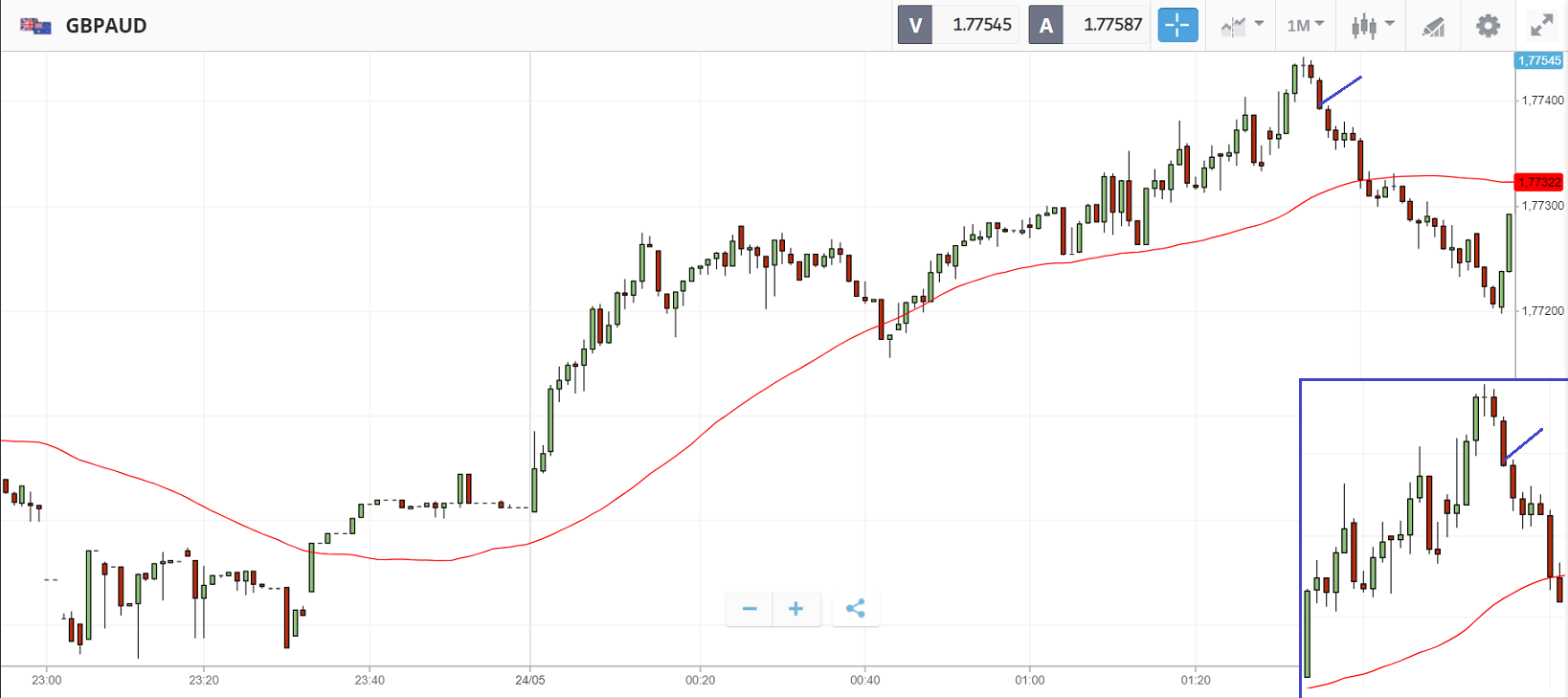
Task: Open the 1M timeframe dropdown
Action: click(x=1305, y=25)
